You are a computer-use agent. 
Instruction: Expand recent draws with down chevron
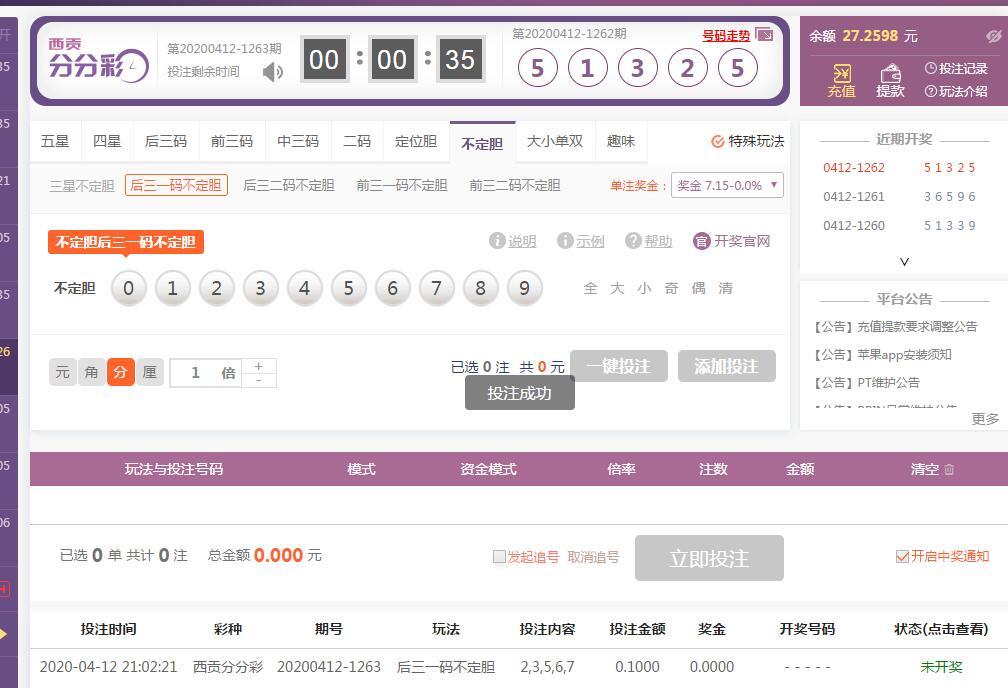pyautogui.click(x=904, y=261)
